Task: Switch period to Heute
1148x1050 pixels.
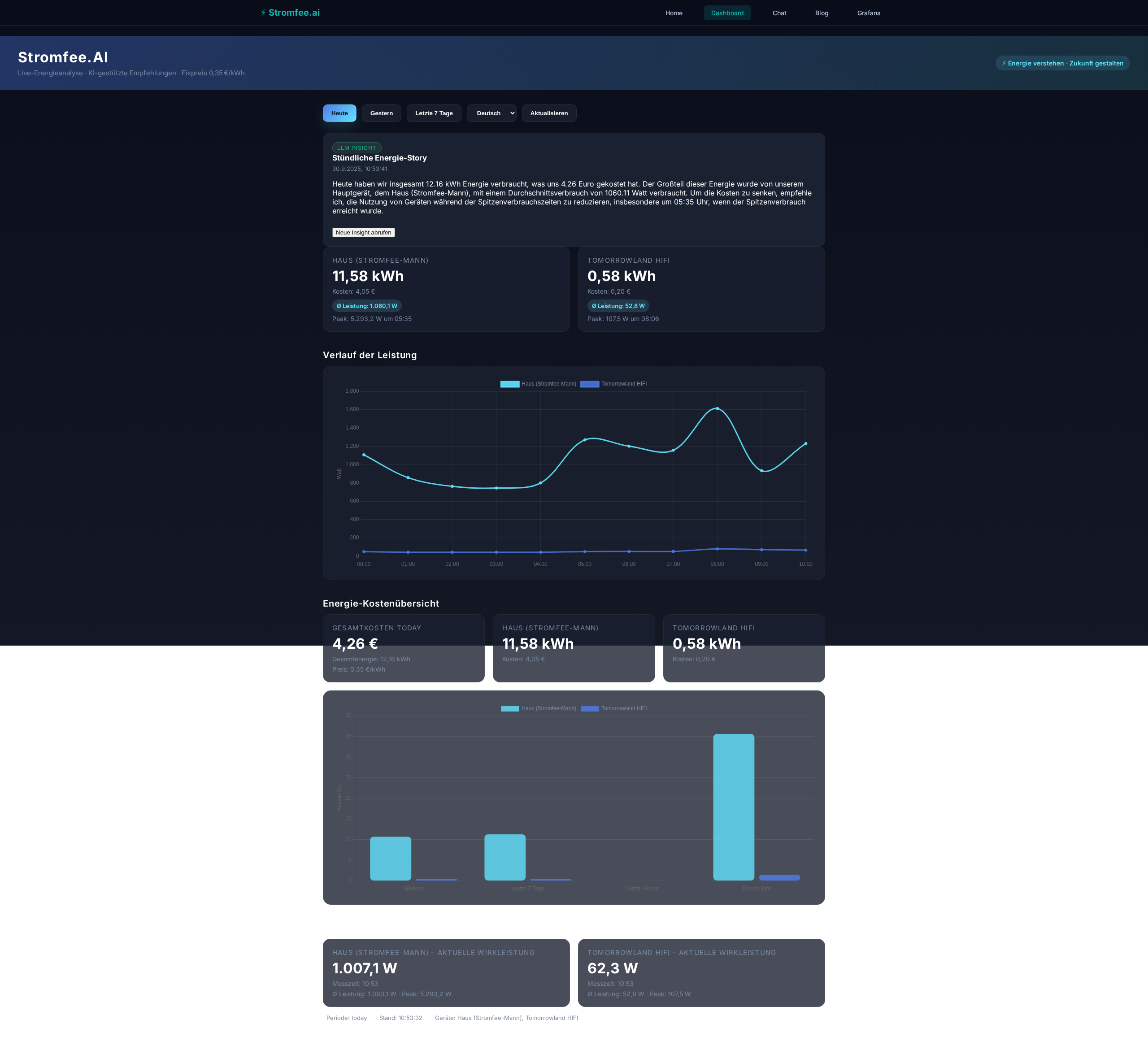Action: coord(339,113)
